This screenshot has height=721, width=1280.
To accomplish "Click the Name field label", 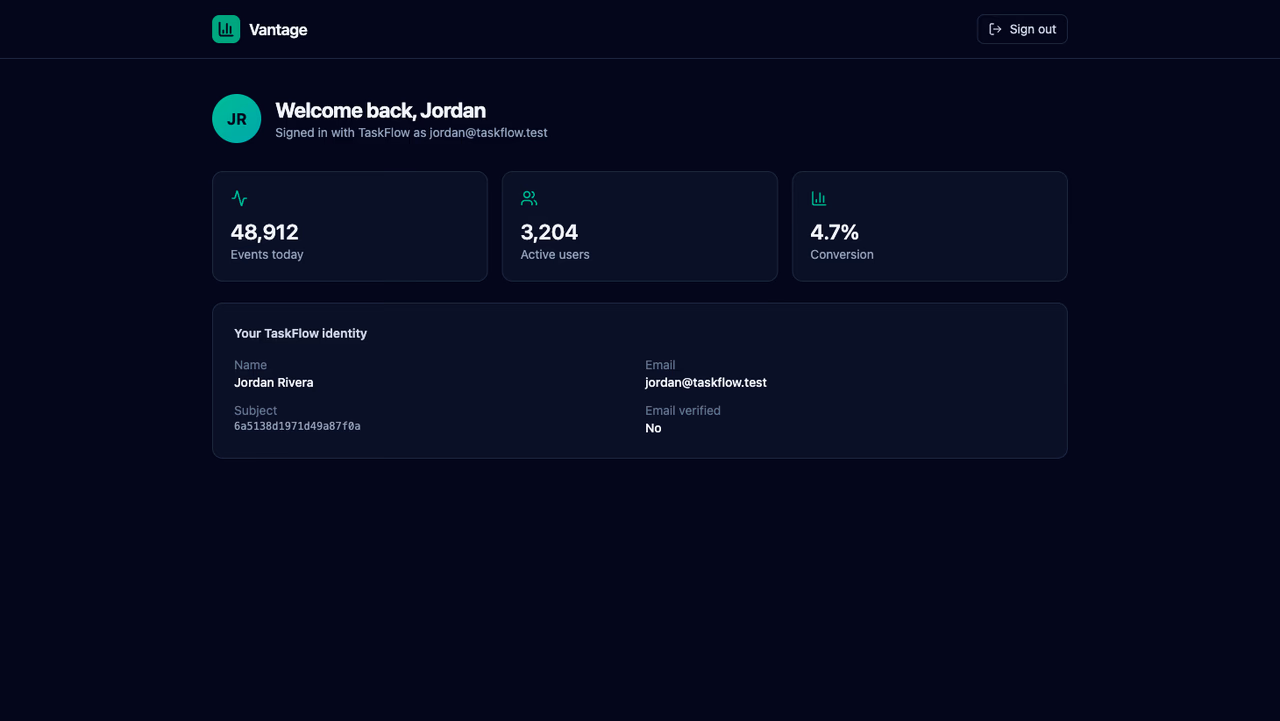I will pyautogui.click(x=250, y=365).
